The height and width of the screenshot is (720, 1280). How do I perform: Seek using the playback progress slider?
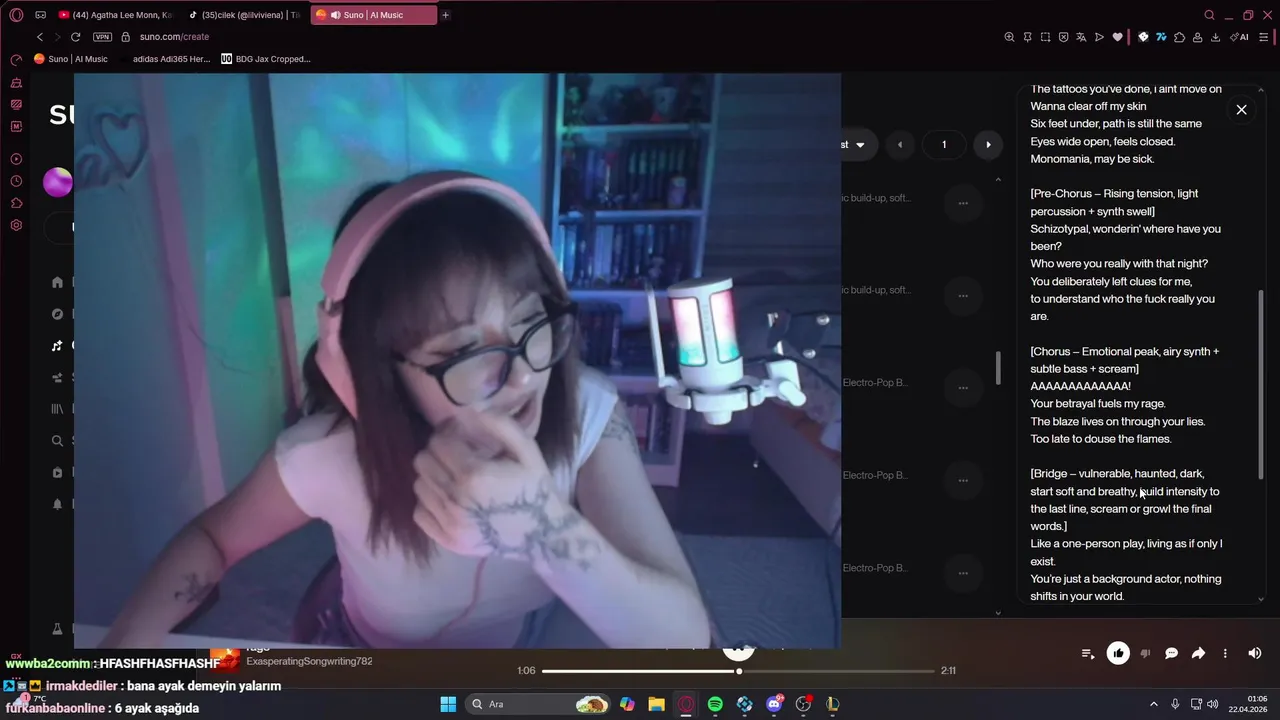[738, 671]
